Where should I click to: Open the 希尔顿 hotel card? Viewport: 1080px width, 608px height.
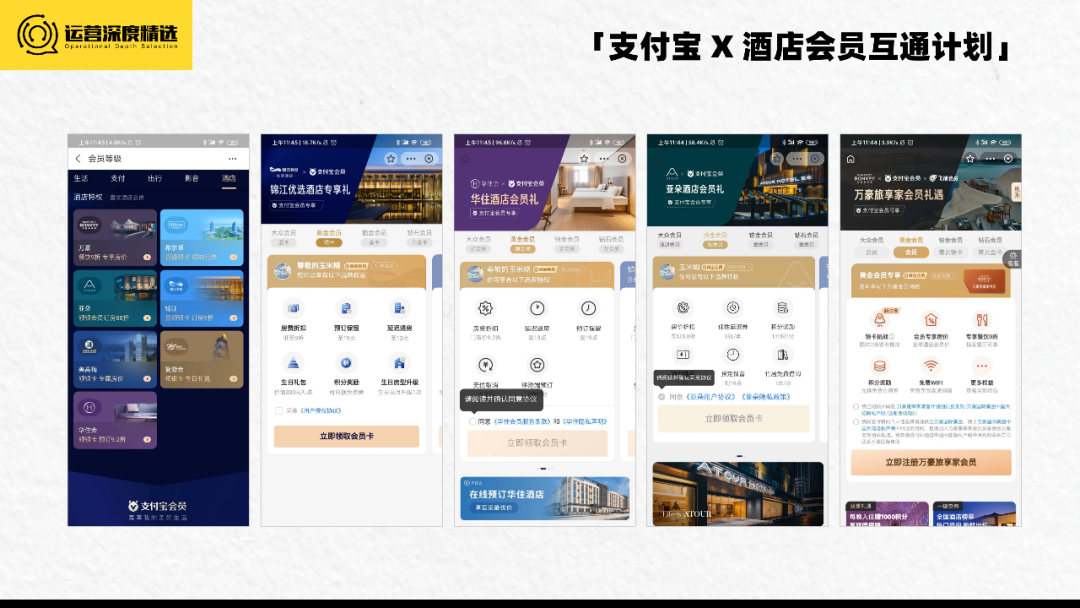click(x=202, y=237)
